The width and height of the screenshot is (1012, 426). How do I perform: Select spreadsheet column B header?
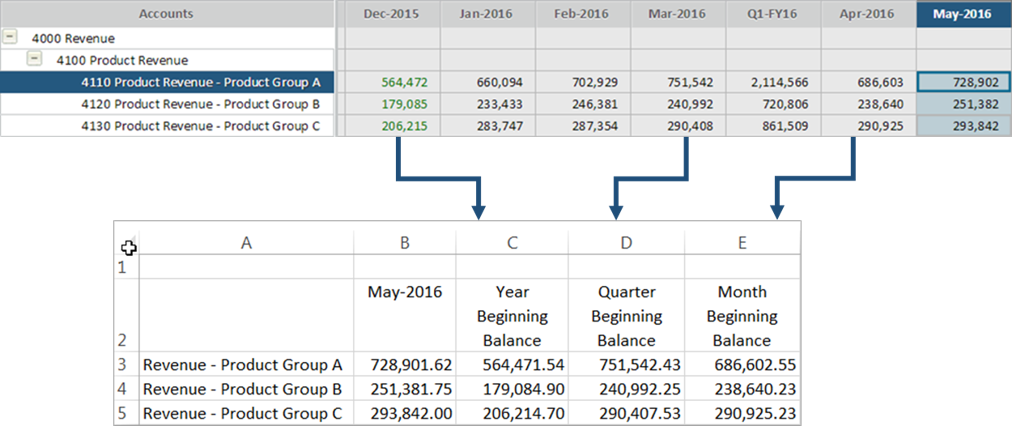(405, 241)
